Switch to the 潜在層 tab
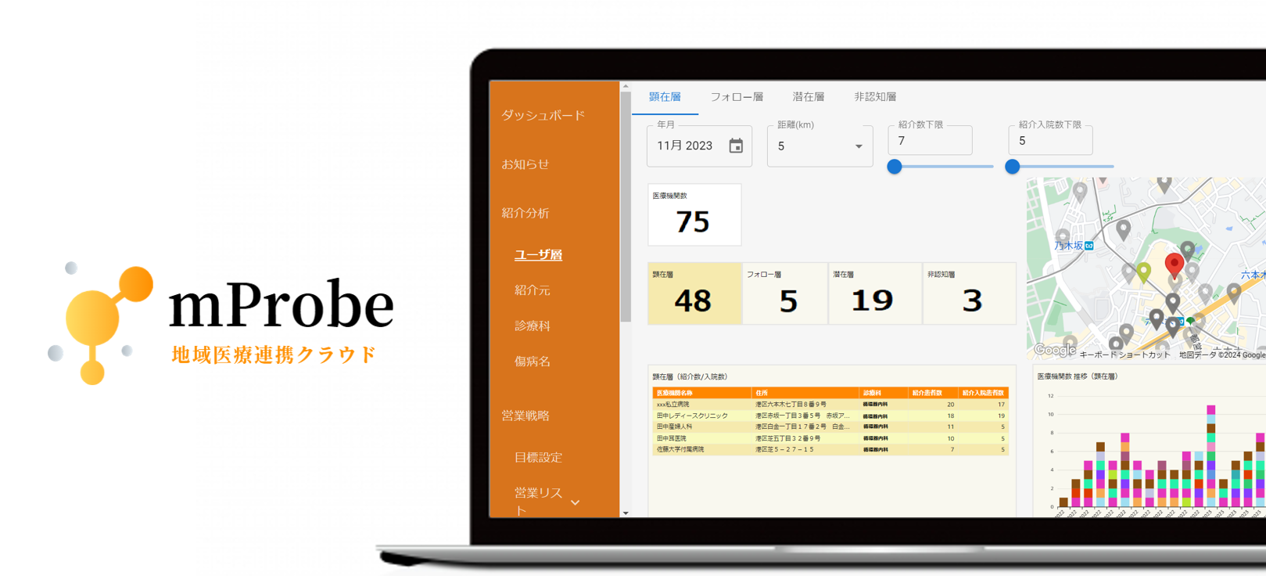Viewport: 1266px width, 576px height. pos(808,97)
